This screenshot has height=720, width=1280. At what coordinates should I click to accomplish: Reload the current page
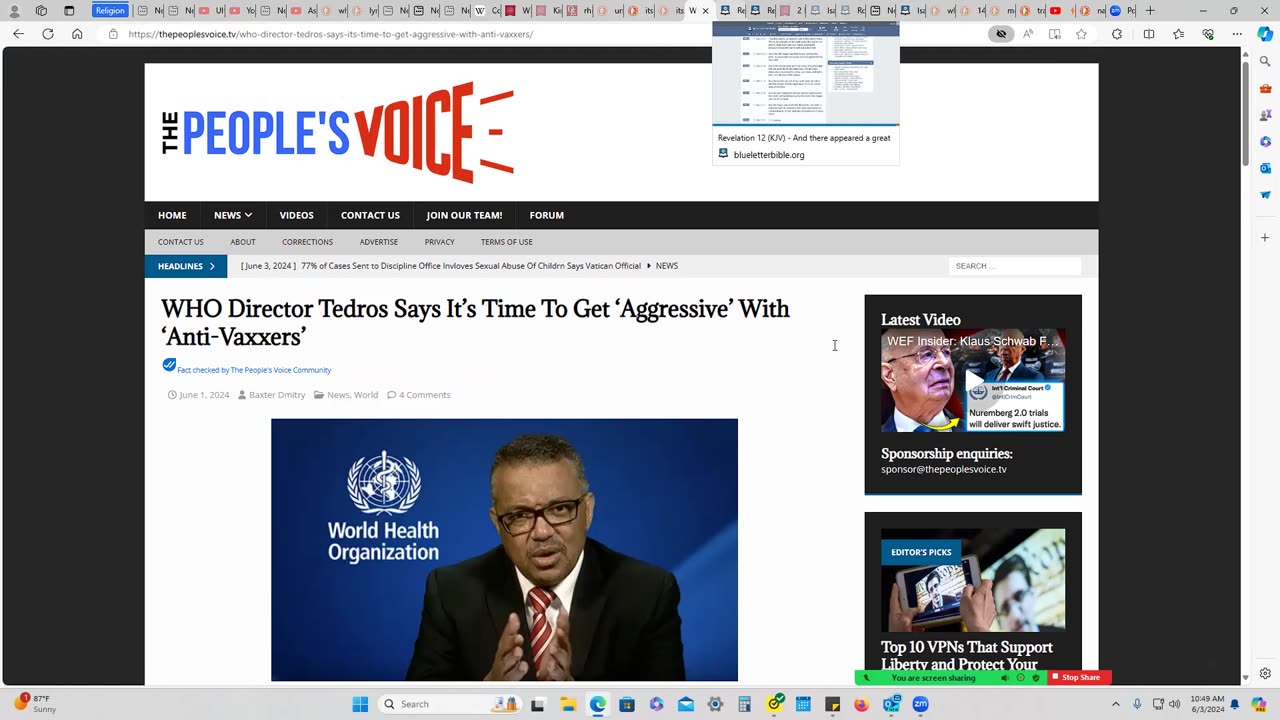(48, 34)
